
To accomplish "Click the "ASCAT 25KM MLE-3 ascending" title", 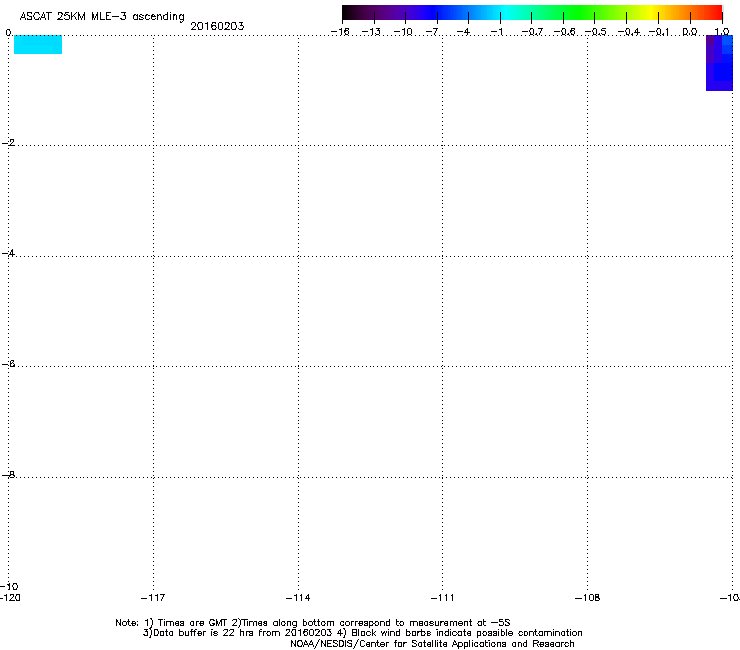I will point(102,16).
